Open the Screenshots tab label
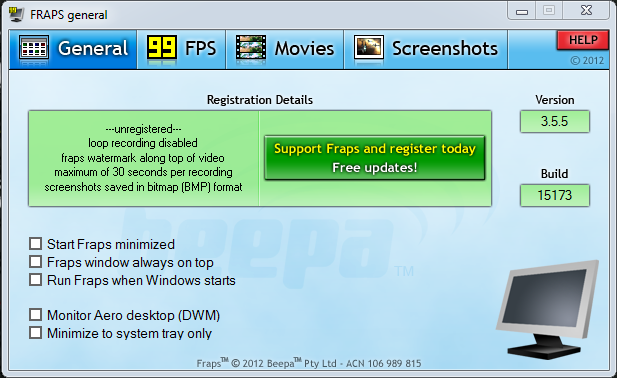The height and width of the screenshot is (378, 617). pos(445,49)
